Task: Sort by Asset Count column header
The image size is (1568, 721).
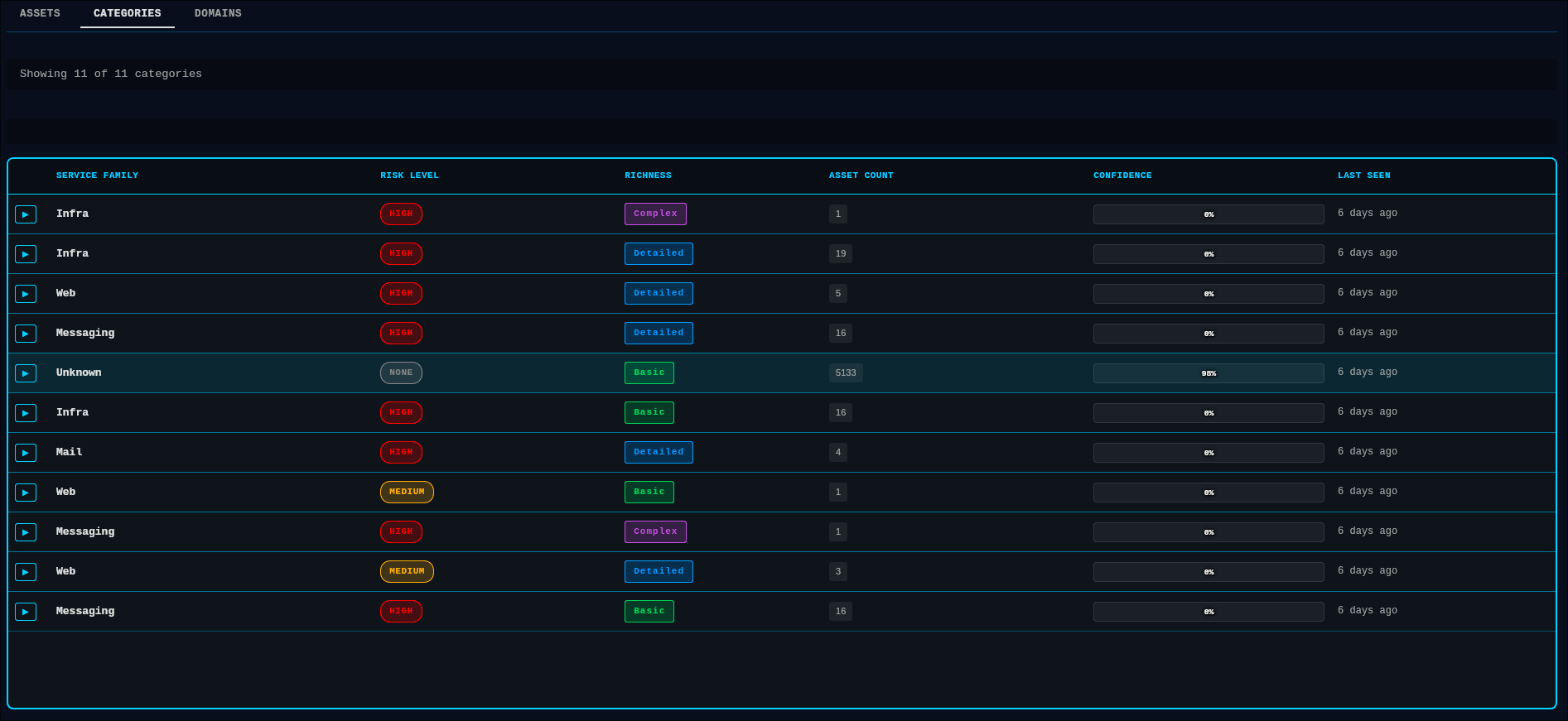Action: pos(861,175)
